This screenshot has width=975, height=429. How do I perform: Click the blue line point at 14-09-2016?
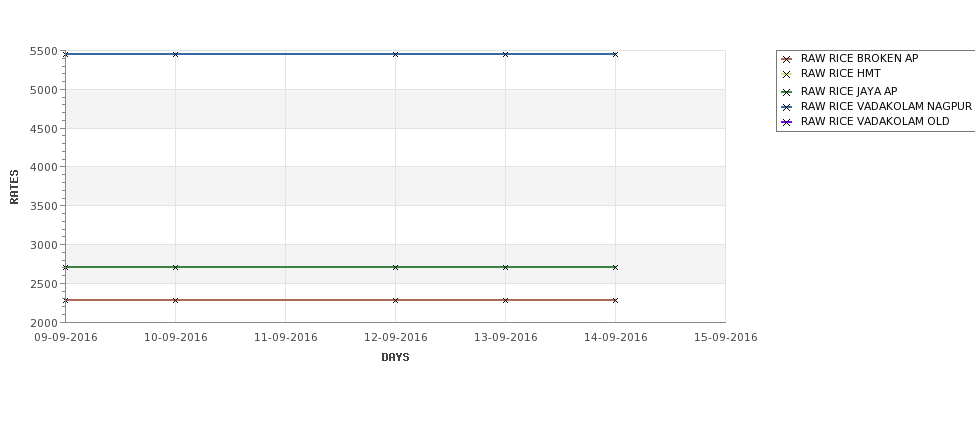point(616,54)
